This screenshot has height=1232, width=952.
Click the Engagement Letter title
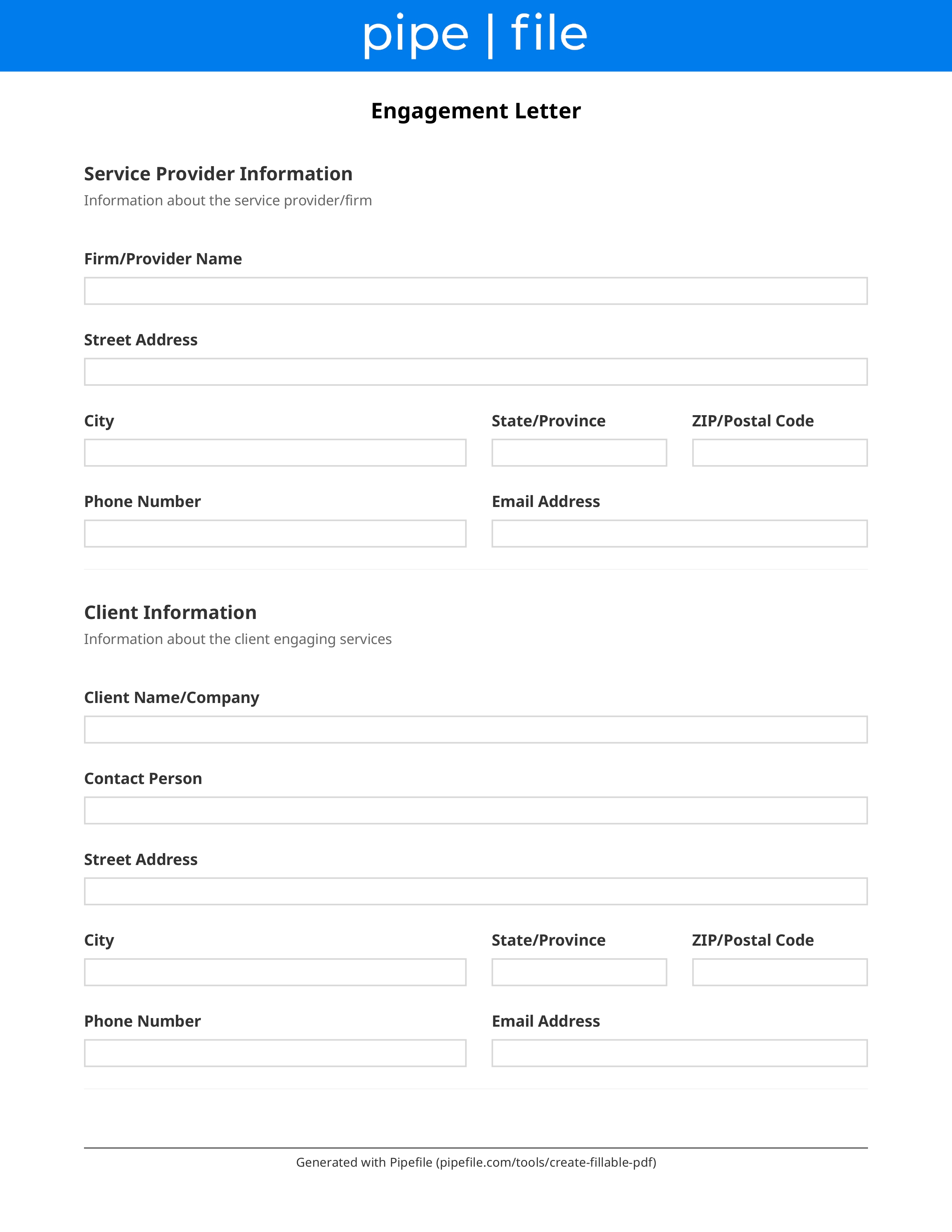(475, 111)
